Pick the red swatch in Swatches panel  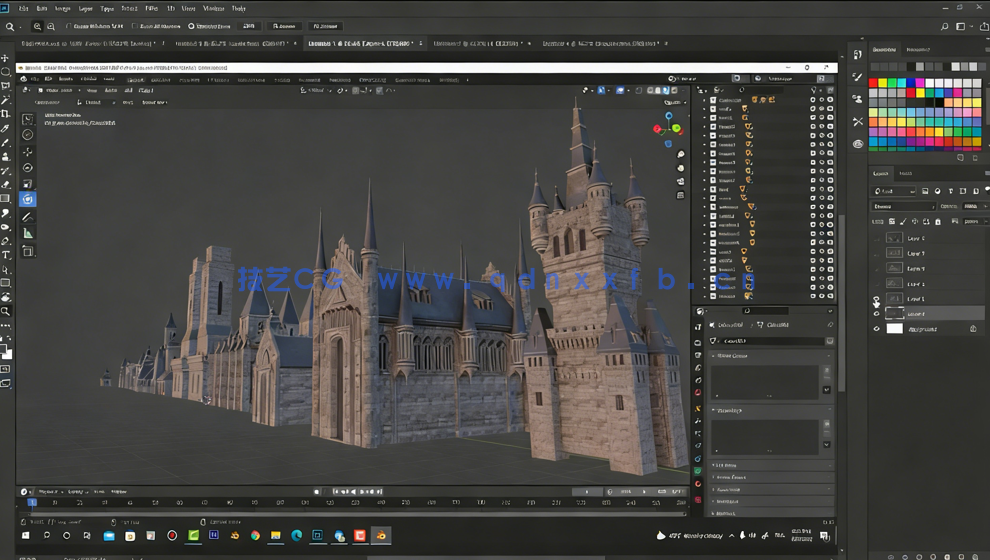point(873,83)
